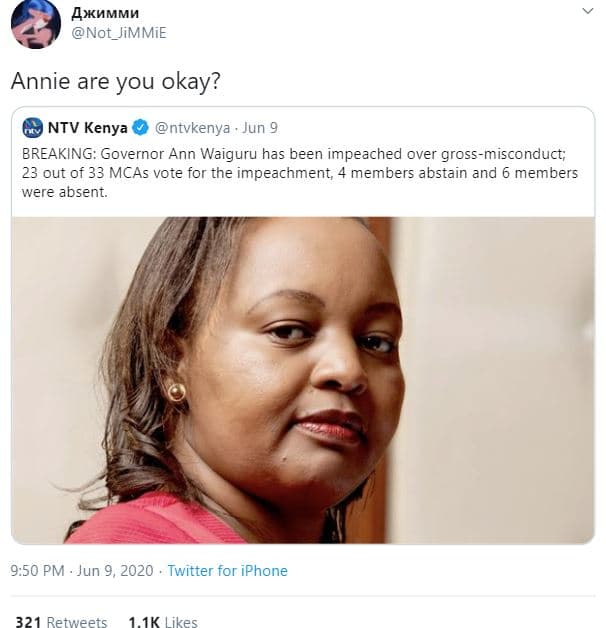Image resolution: width=606 pixels, height=628 pixels.
Task: Click the 'Annie are you okay?' tweet text
Action: coord(116,81)
